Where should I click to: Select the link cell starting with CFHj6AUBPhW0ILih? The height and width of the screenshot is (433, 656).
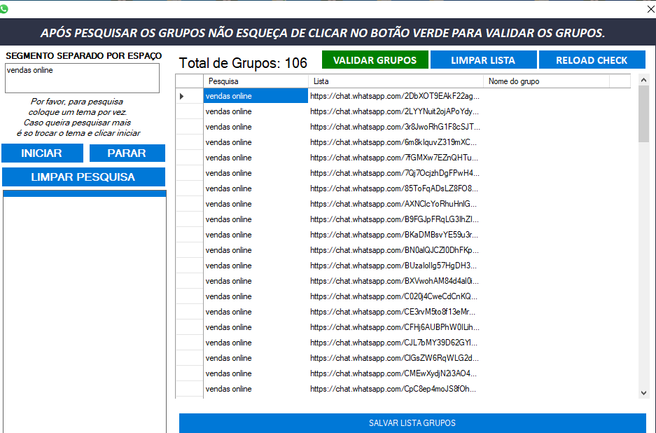pos(395,327)
